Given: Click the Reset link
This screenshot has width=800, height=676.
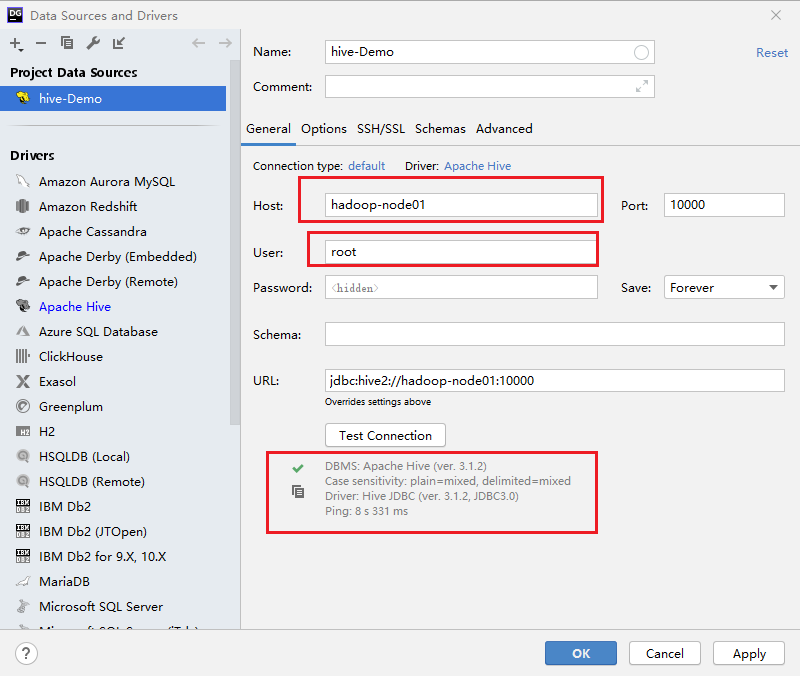Looking at the screenshot, I should 771,53.
